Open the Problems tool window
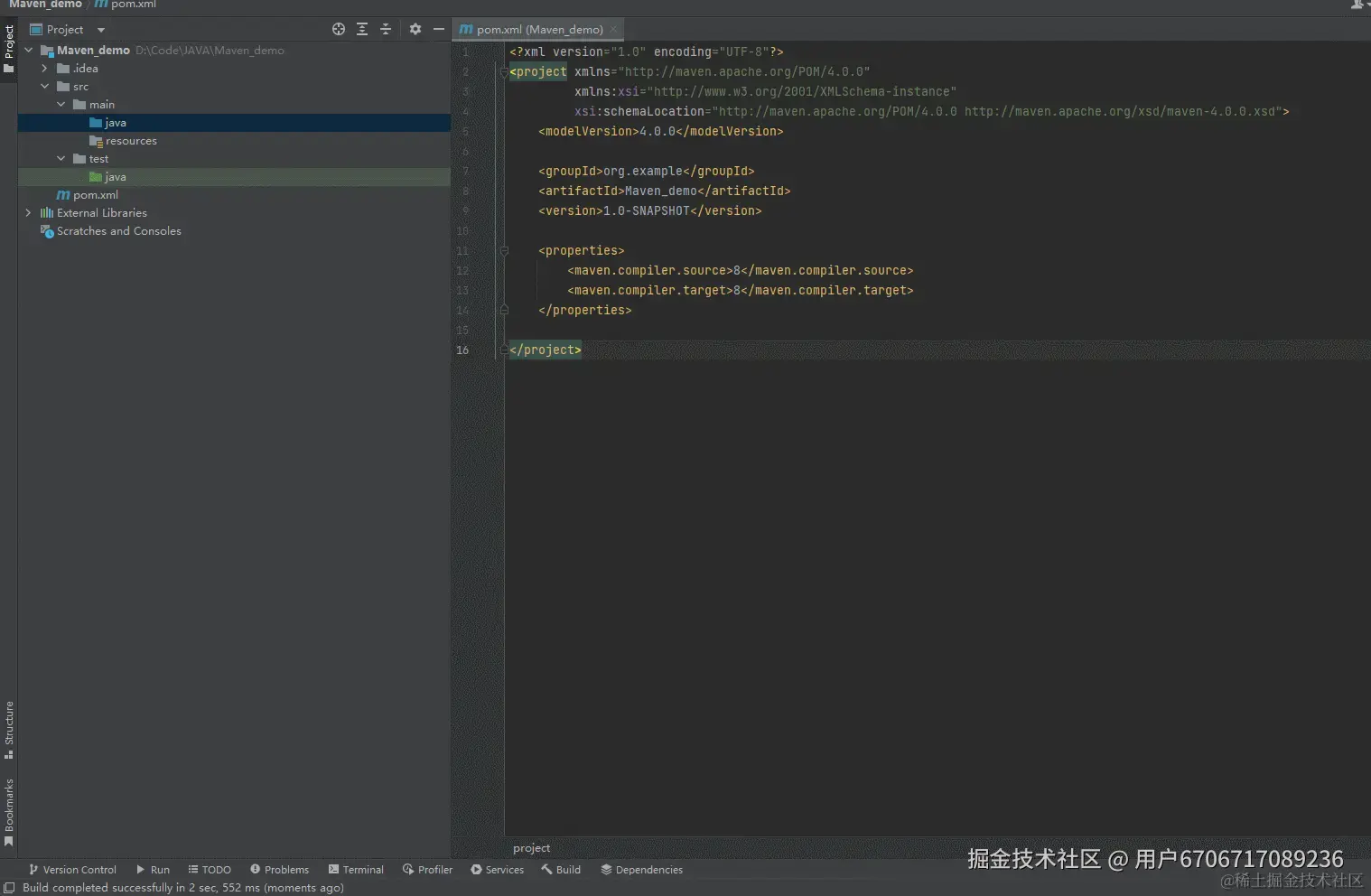 point(279,870)
